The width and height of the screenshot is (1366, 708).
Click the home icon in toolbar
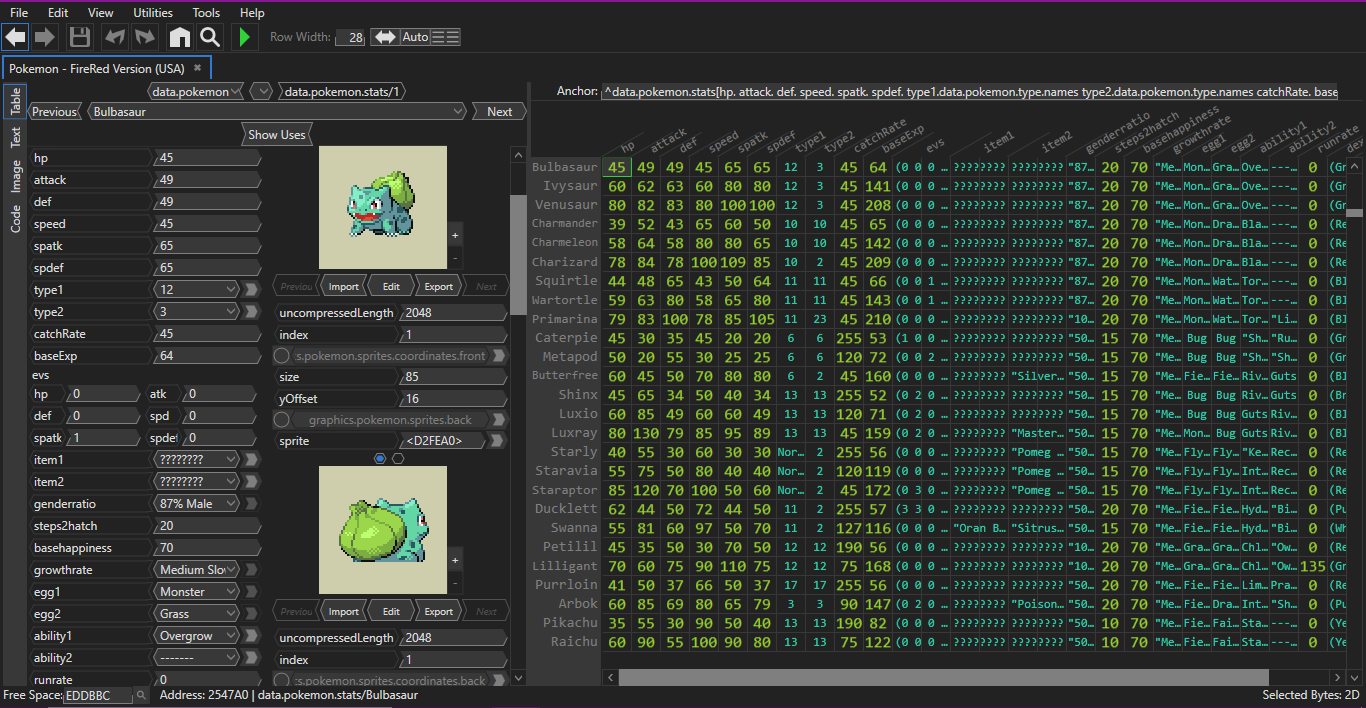coord(179,37)
